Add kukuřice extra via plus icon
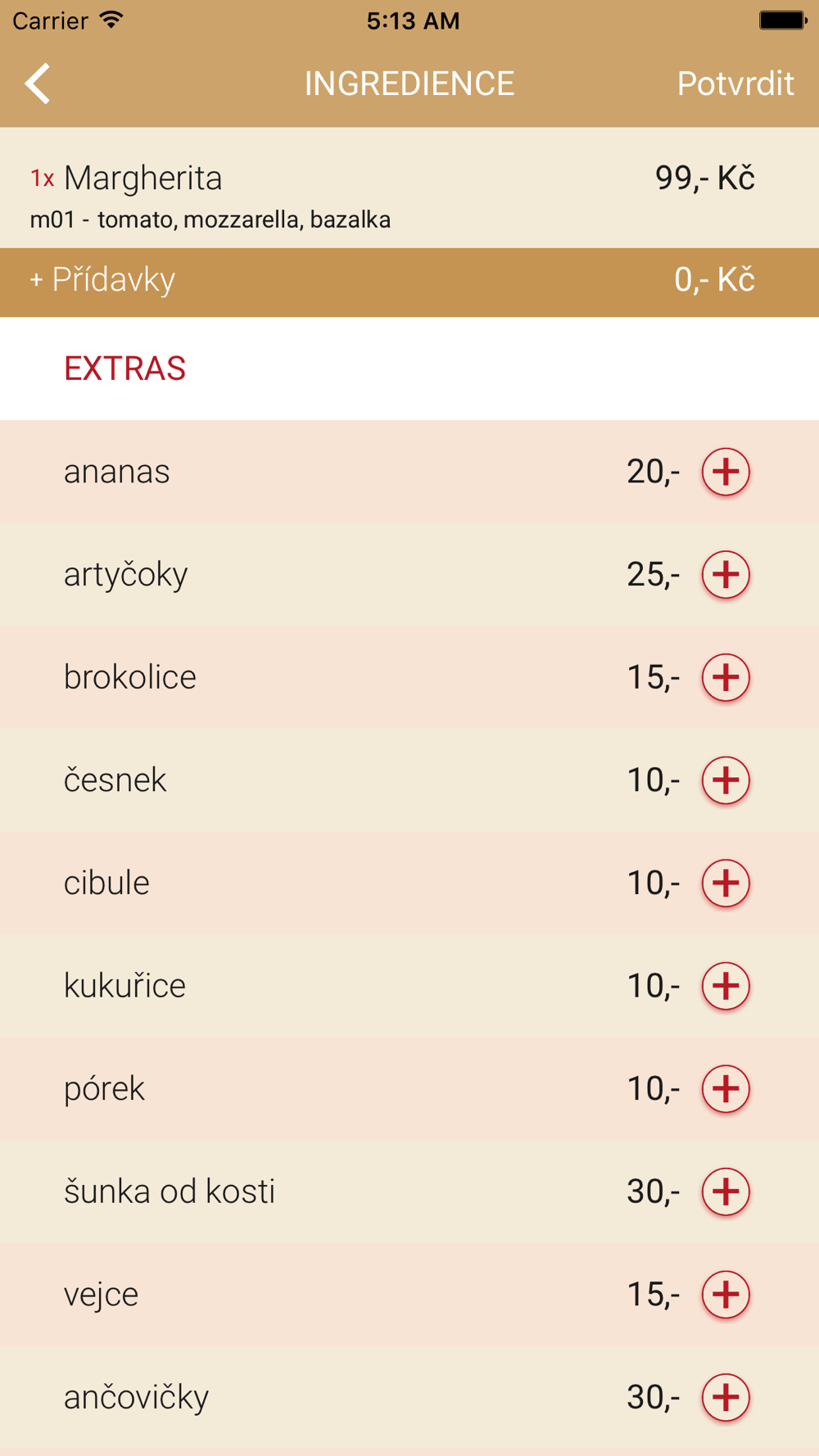The image size is (819, 1456). coord(726,985)
